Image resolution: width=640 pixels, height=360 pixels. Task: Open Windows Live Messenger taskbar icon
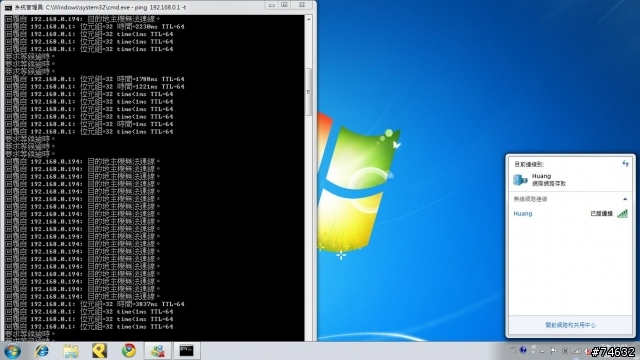tap(158, 351)
